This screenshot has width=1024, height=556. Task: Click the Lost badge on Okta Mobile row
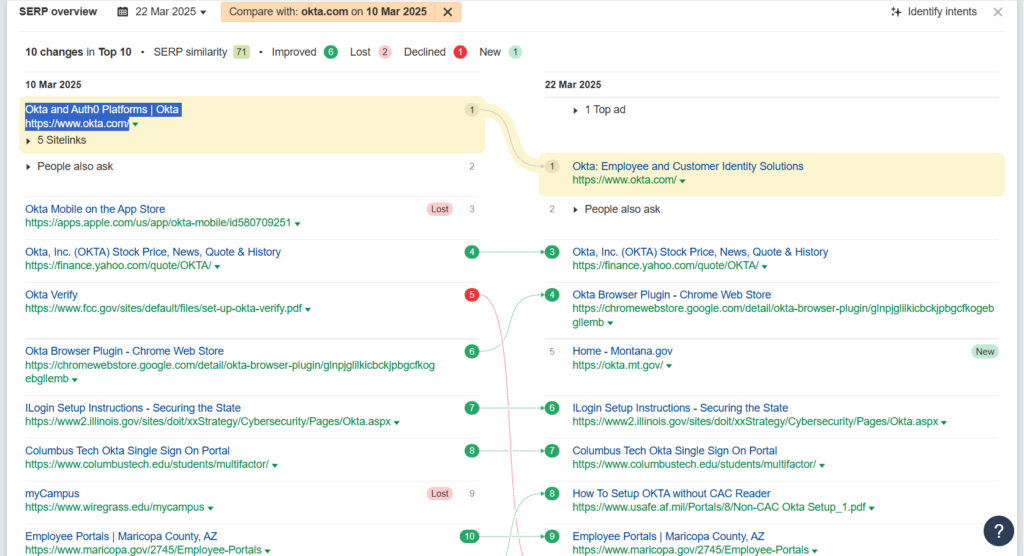click(x=440, y=209)
